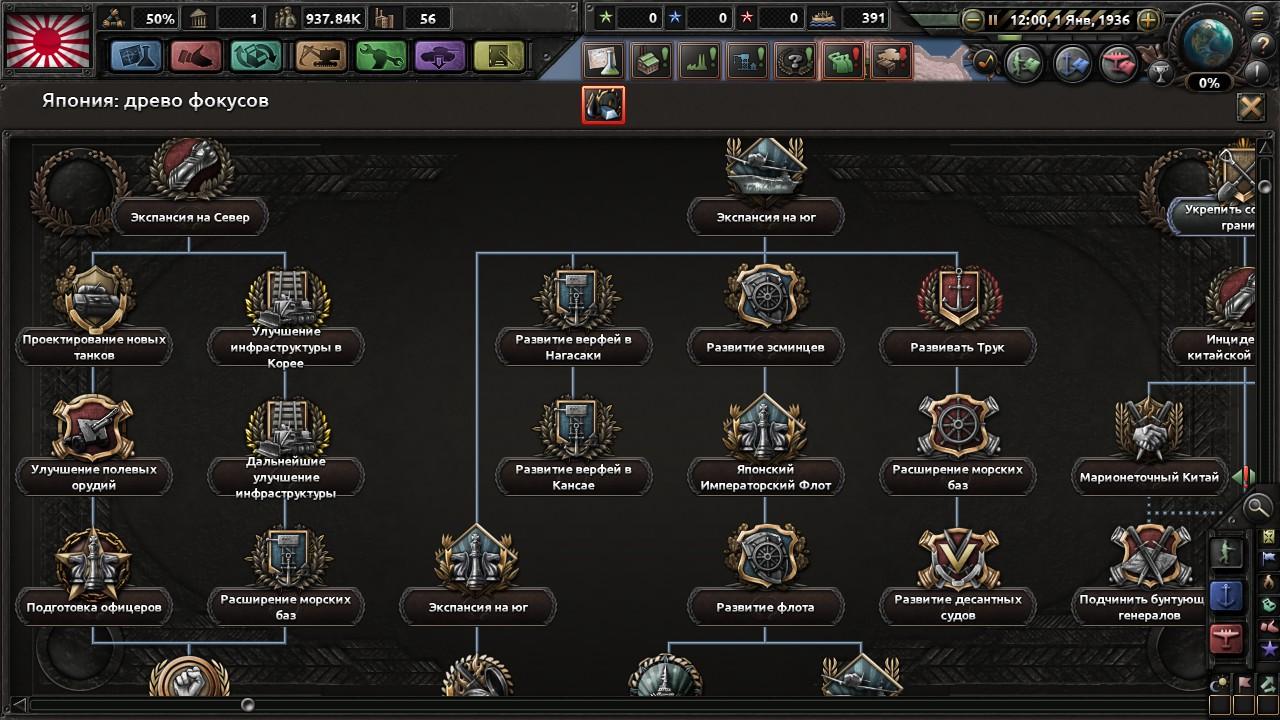1280x720 pixels.
Task: Click the 'Экспансия на Север' focus button
Action: pyautogui.click(x=190, y=217)
